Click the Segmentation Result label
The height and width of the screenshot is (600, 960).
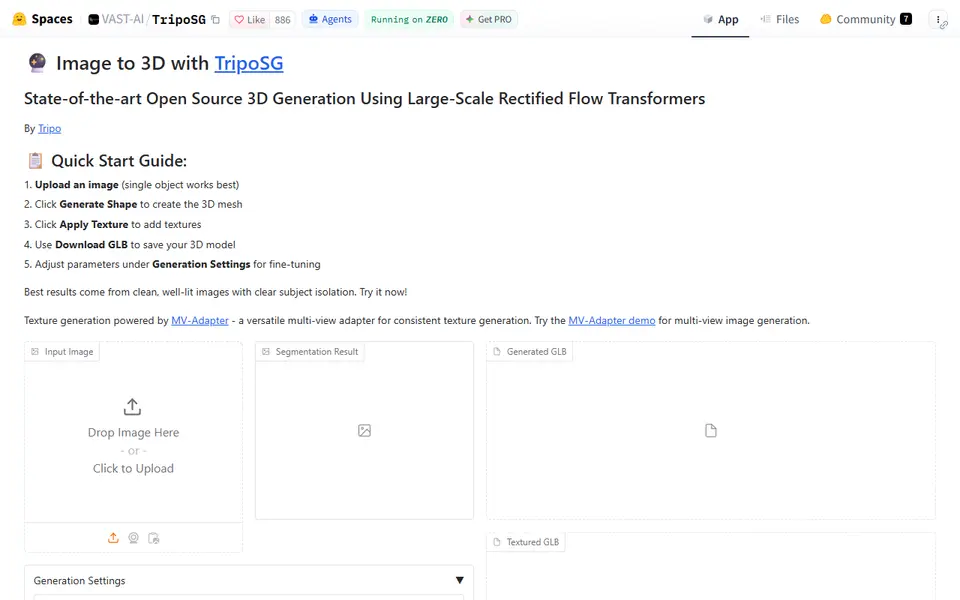310,351
